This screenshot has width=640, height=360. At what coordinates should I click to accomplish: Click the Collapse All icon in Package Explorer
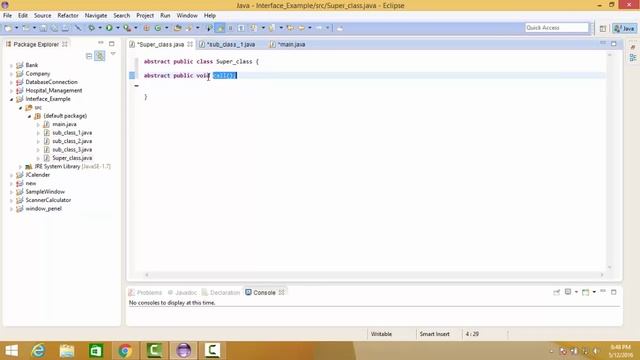point(89,56)
